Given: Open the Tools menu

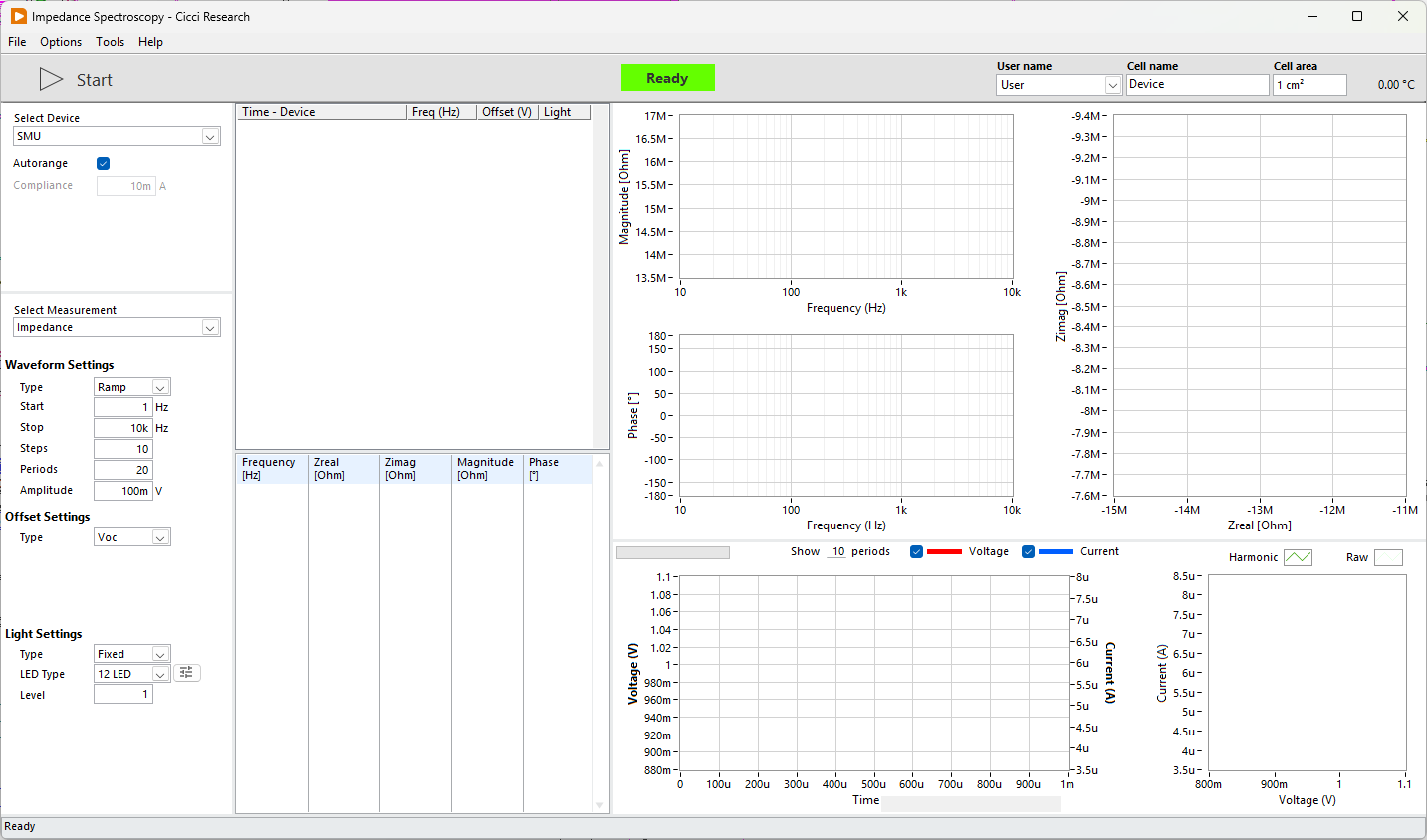Looking at the screenshot, I should (x=110, y=42).
